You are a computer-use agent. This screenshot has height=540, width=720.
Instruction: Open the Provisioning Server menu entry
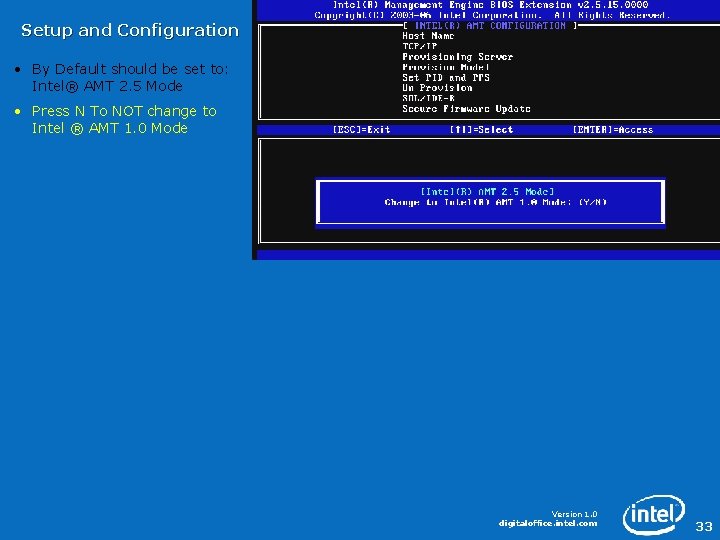click(x=457, y=57)
